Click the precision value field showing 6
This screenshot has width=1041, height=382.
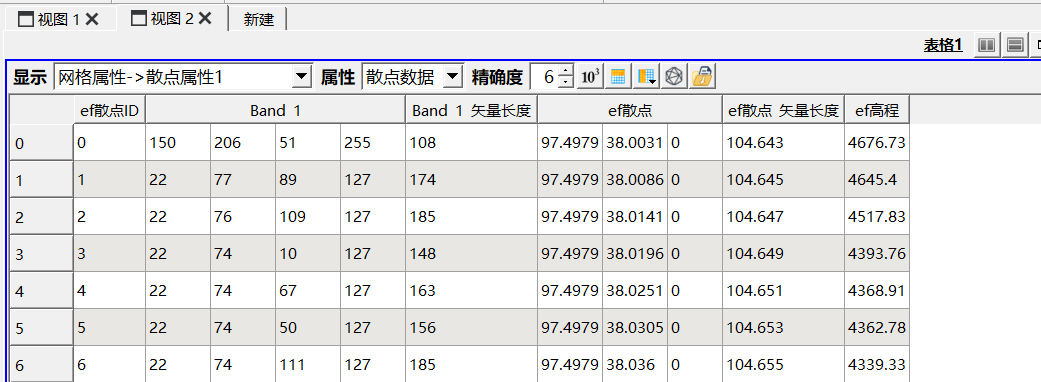point(544,77)
